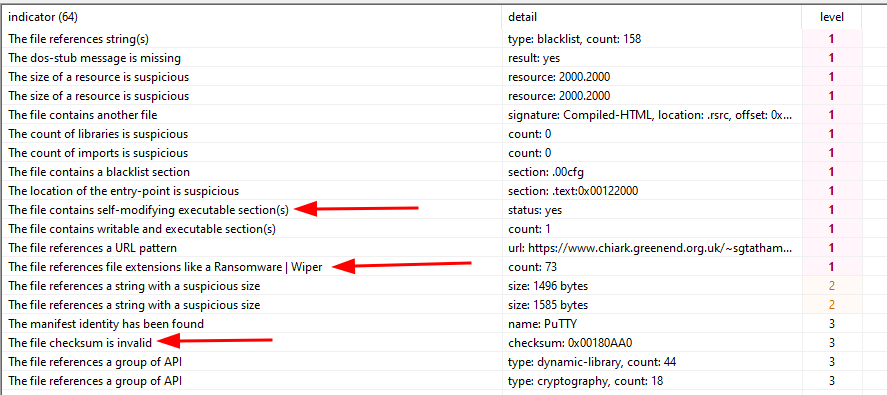Sort by the detail column header
887x395 pixels.
(522, 18)
